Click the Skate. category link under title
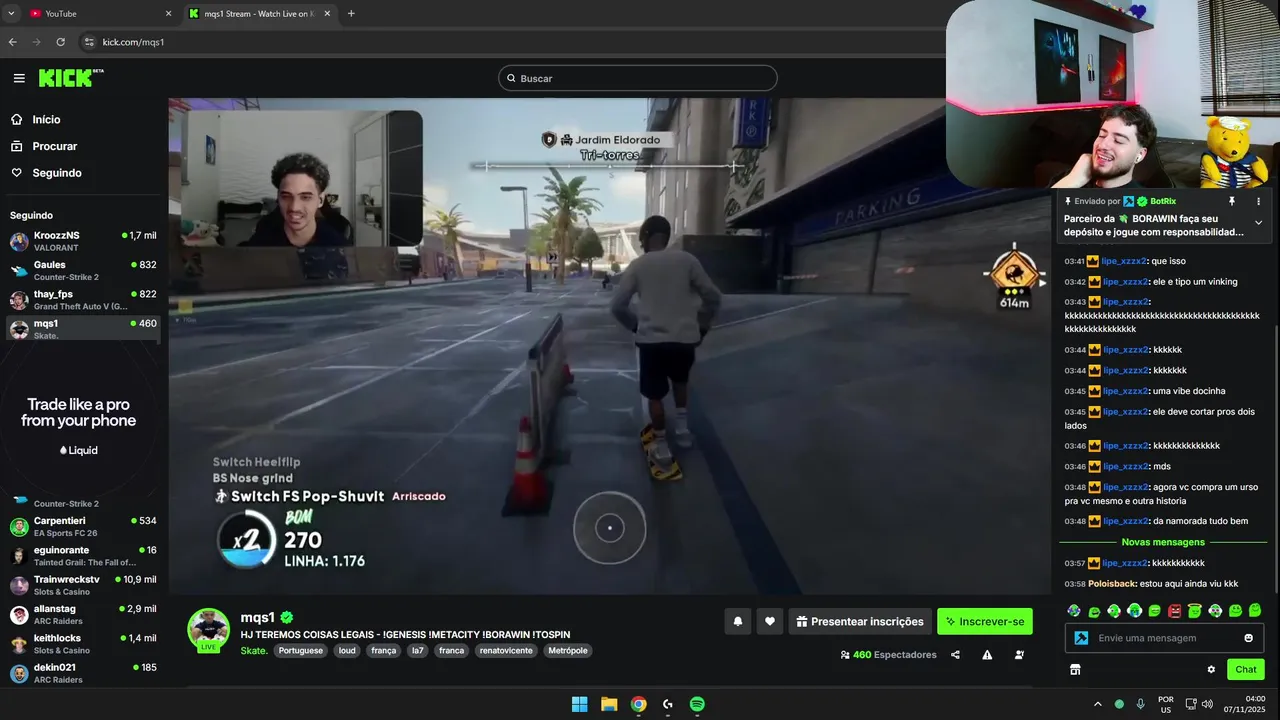Screen dimensions: 1280x720 (254, 650)
